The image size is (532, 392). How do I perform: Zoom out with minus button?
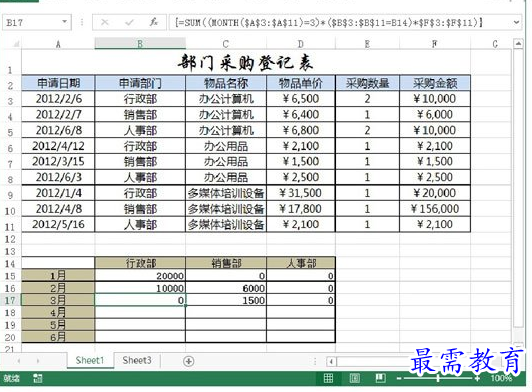(399, 378)
